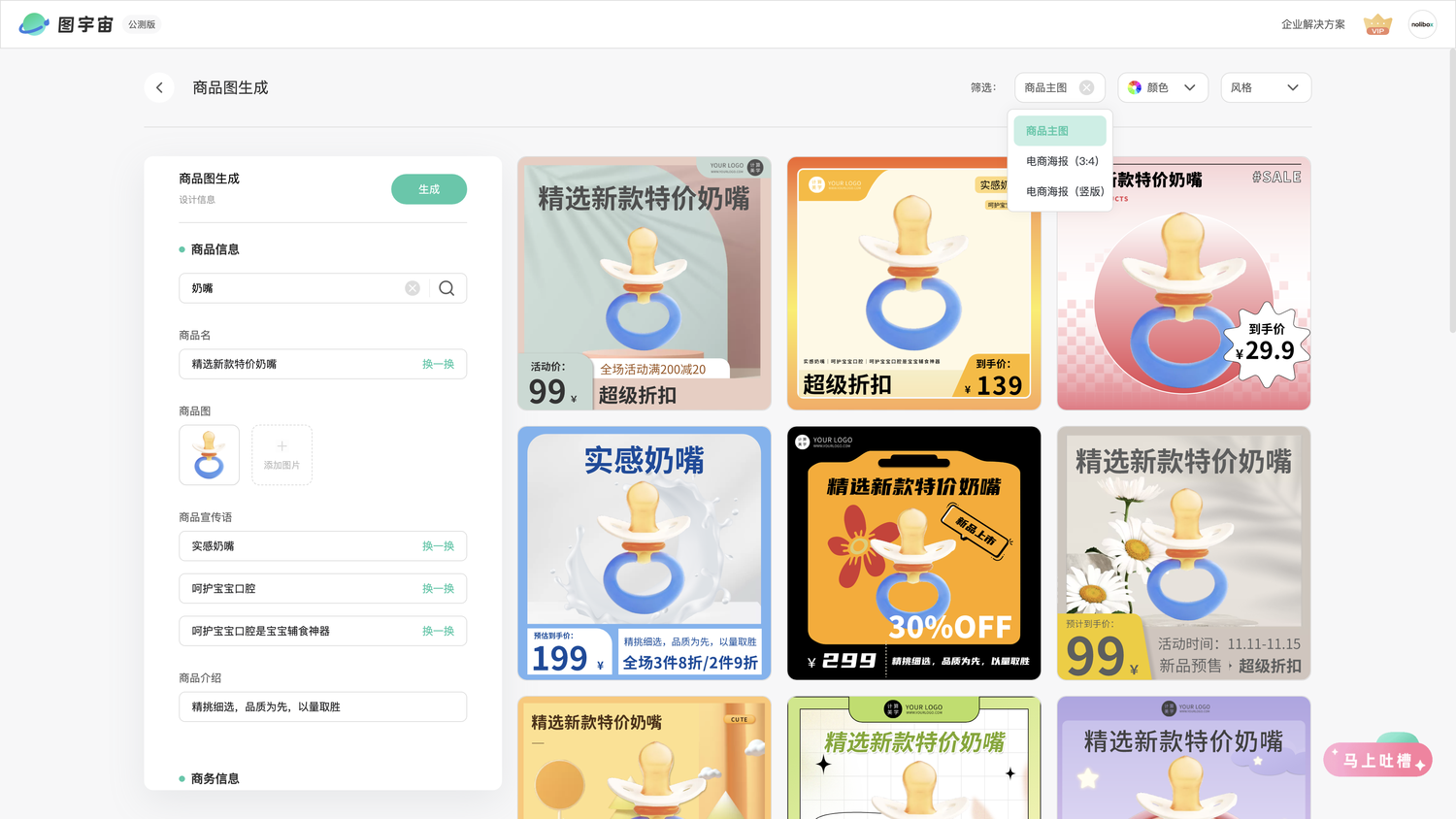Viewport: 1456px width, 819px height.
Task: Click the 设计信息 subtitle text
Action: coord(197,200)
